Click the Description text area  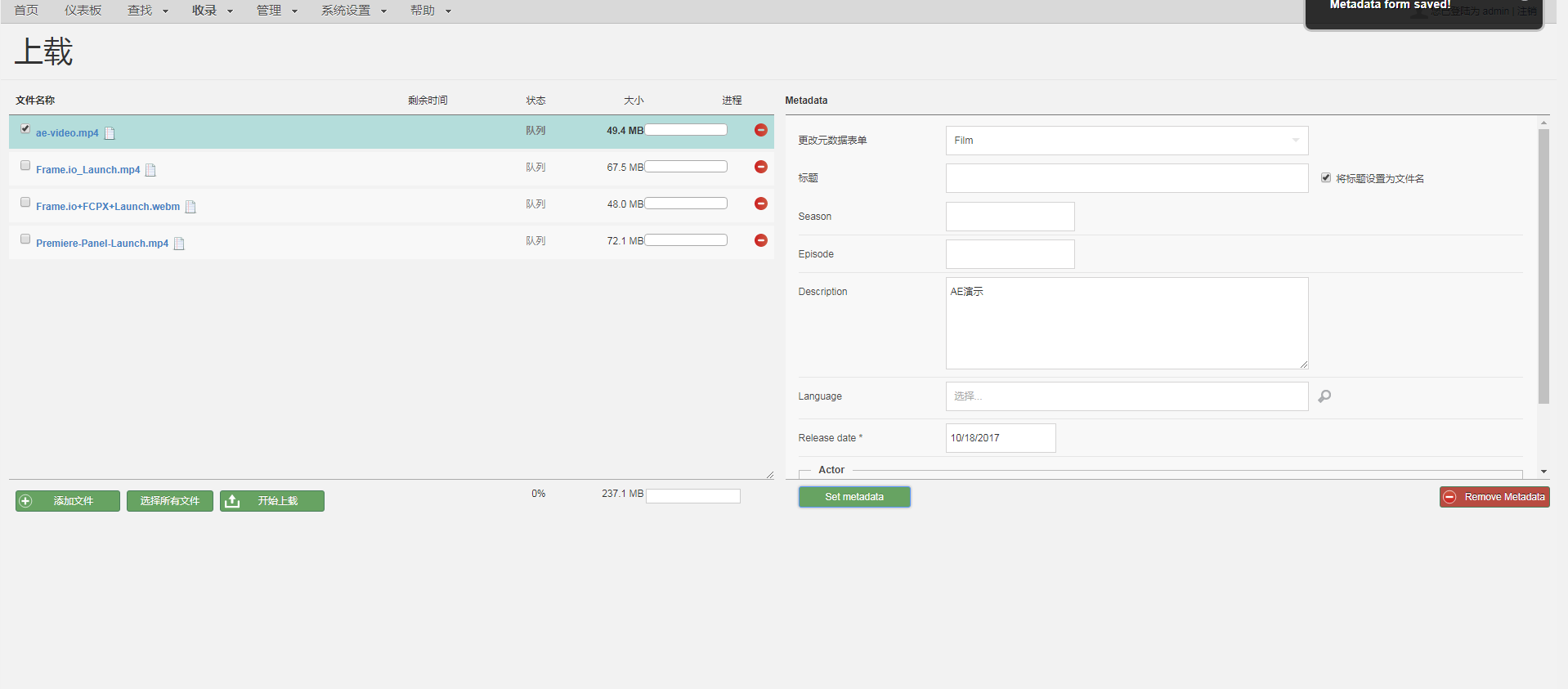click(x=1127, y=323)
